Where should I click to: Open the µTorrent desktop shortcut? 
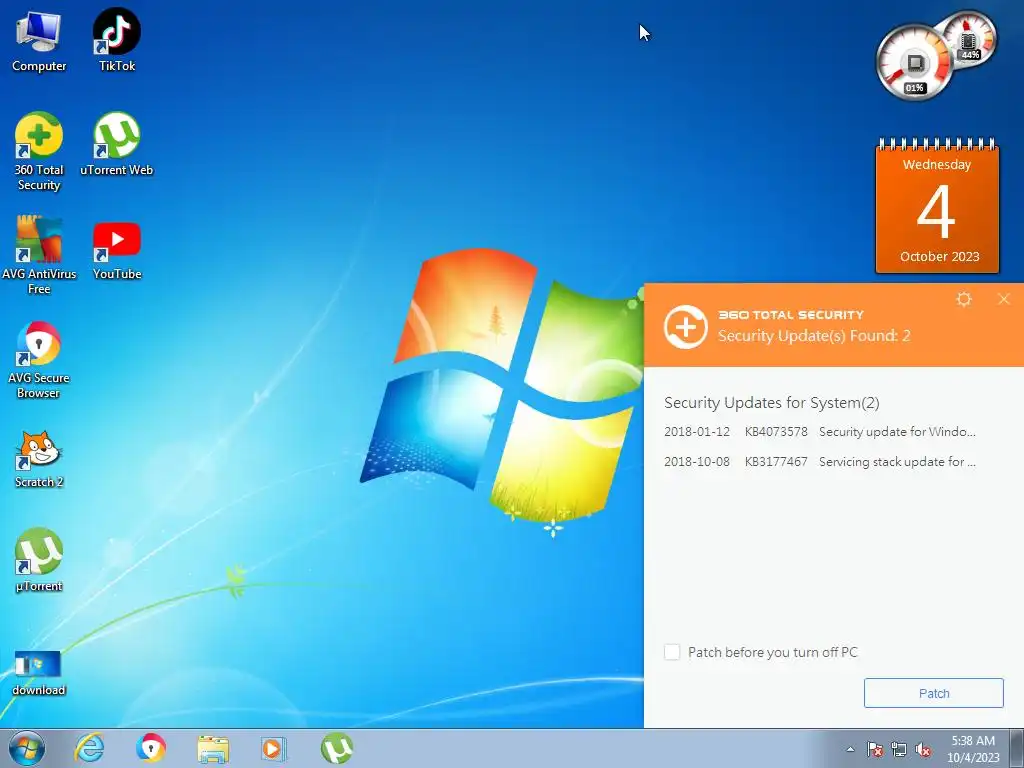[x=39, y=560]
